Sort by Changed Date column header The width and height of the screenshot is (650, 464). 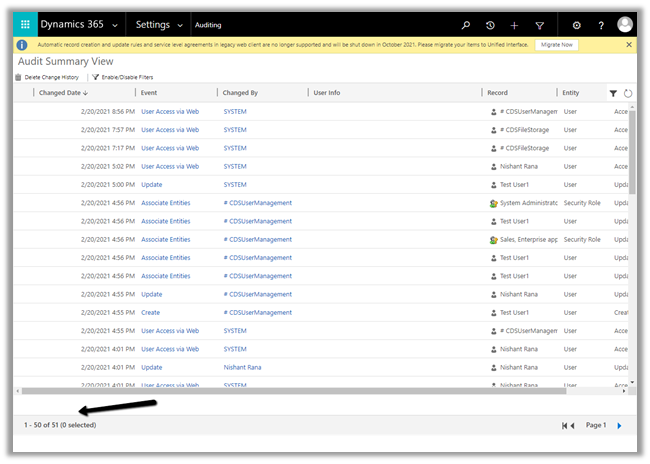coord(63,93)
